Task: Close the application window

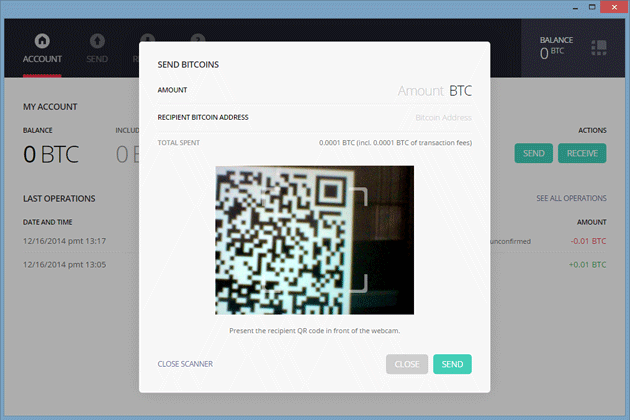Action: [614, 7]
